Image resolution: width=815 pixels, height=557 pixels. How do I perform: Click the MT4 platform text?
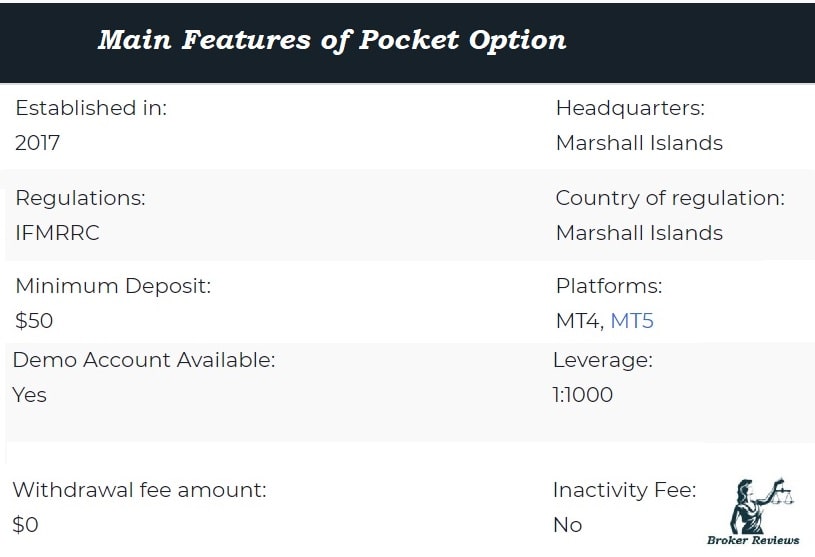[x=578, y=321]
